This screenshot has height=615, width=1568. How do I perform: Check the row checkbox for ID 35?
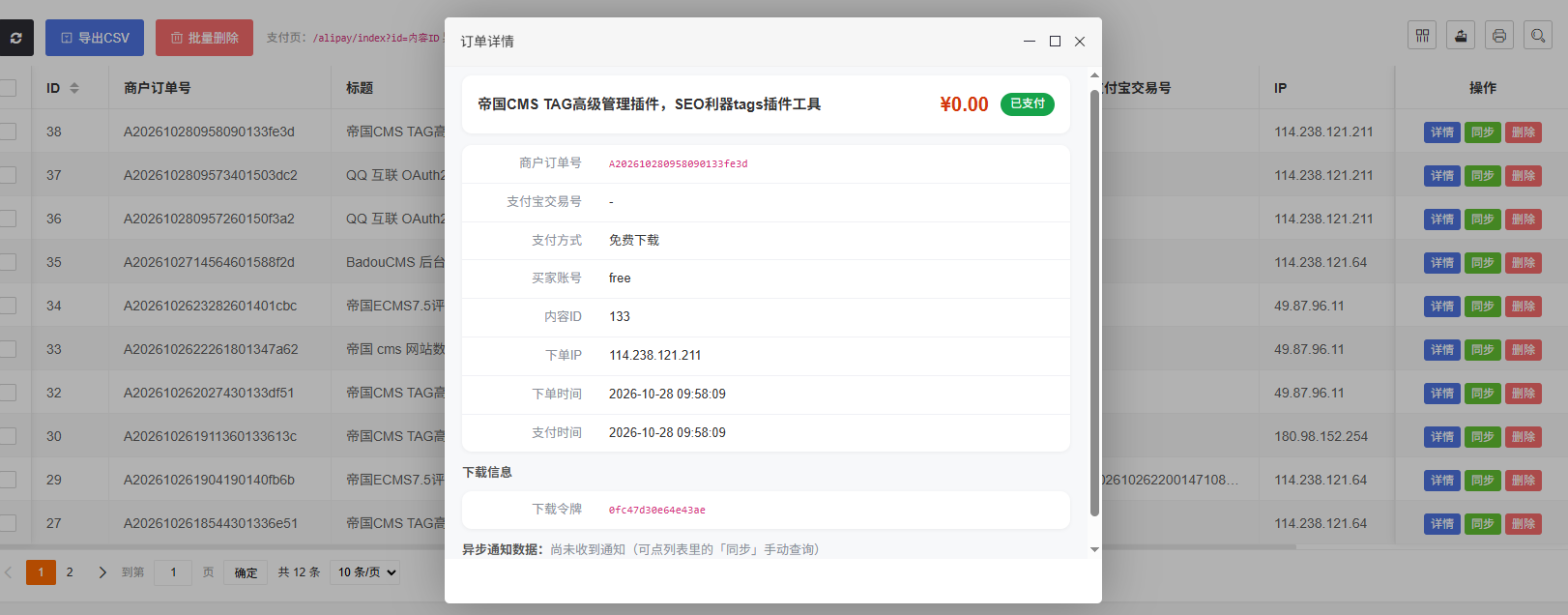pyautogui.click(x=8, y=262)
